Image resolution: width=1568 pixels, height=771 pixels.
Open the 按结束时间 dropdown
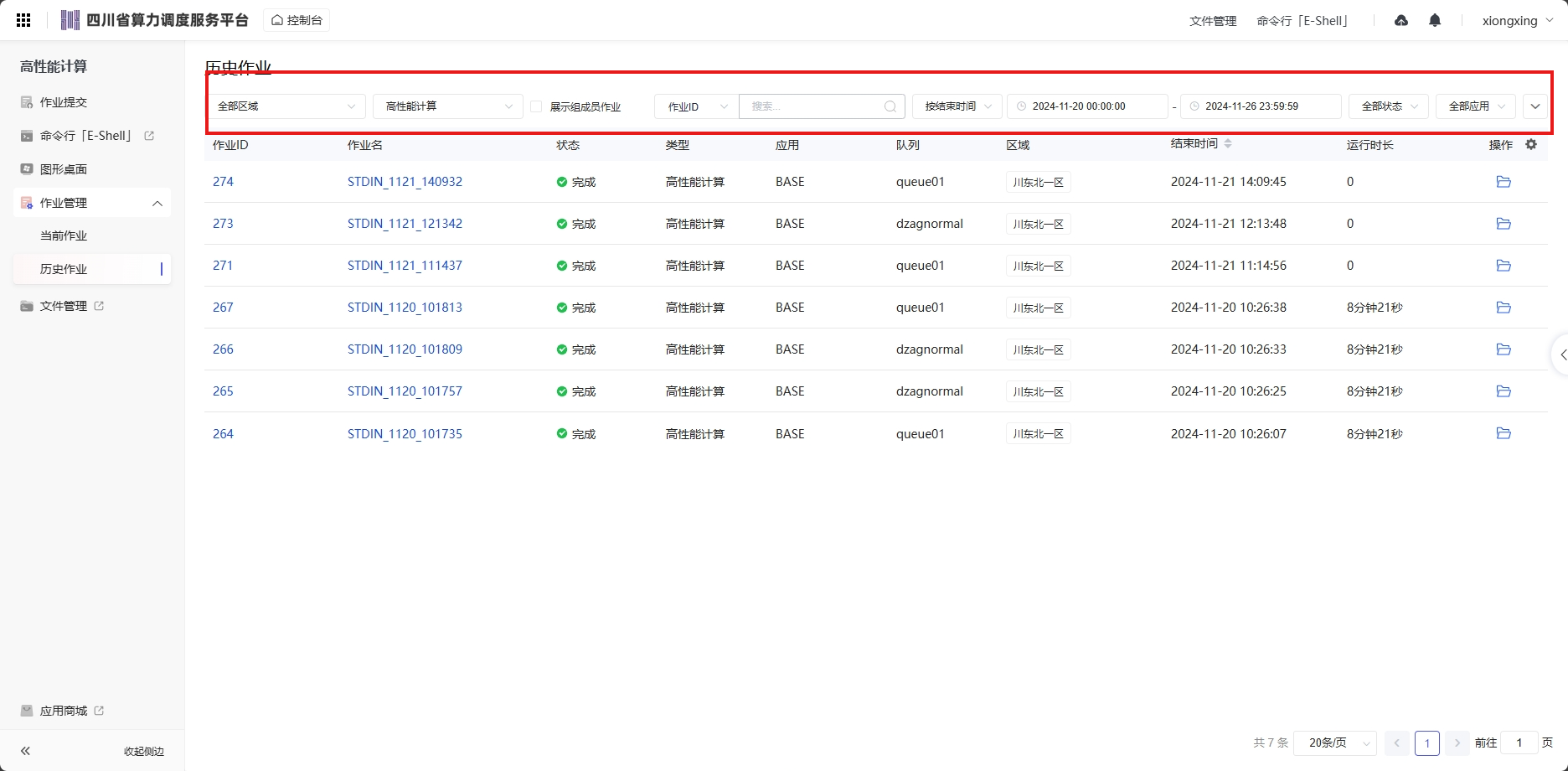tap(957, 106)
